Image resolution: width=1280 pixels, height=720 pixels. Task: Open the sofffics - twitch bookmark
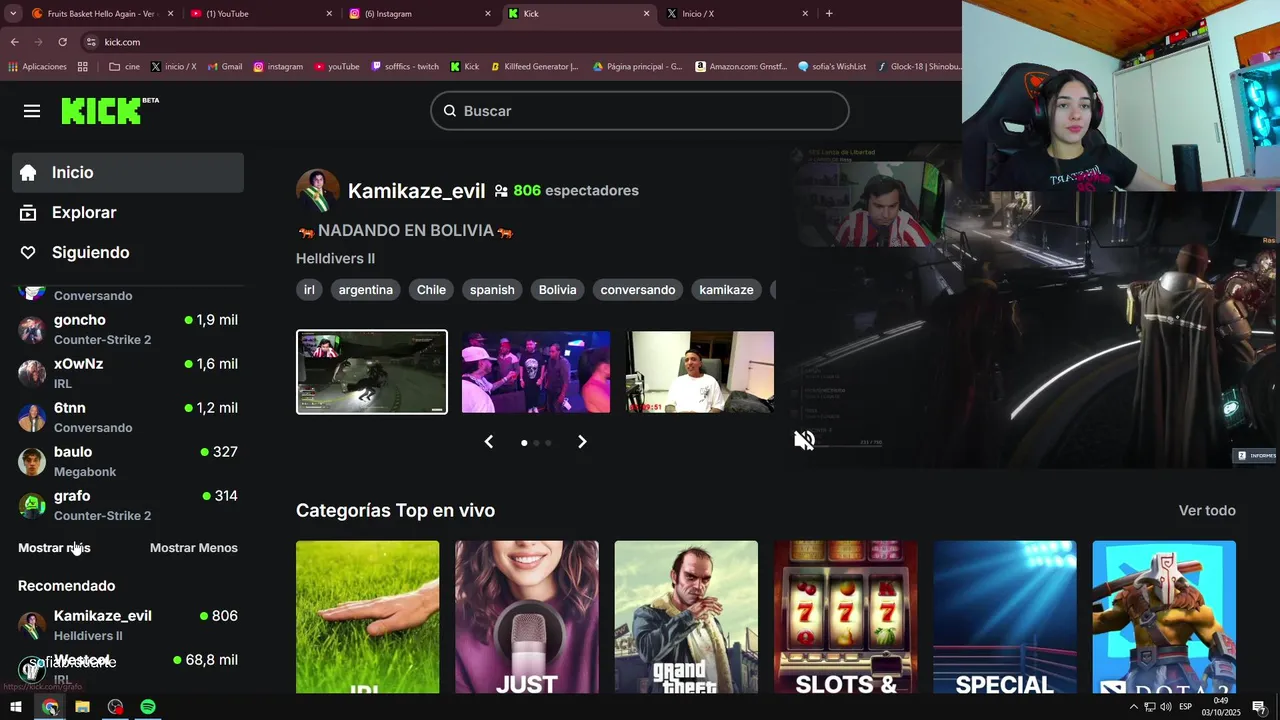click(x=405, y=67)
